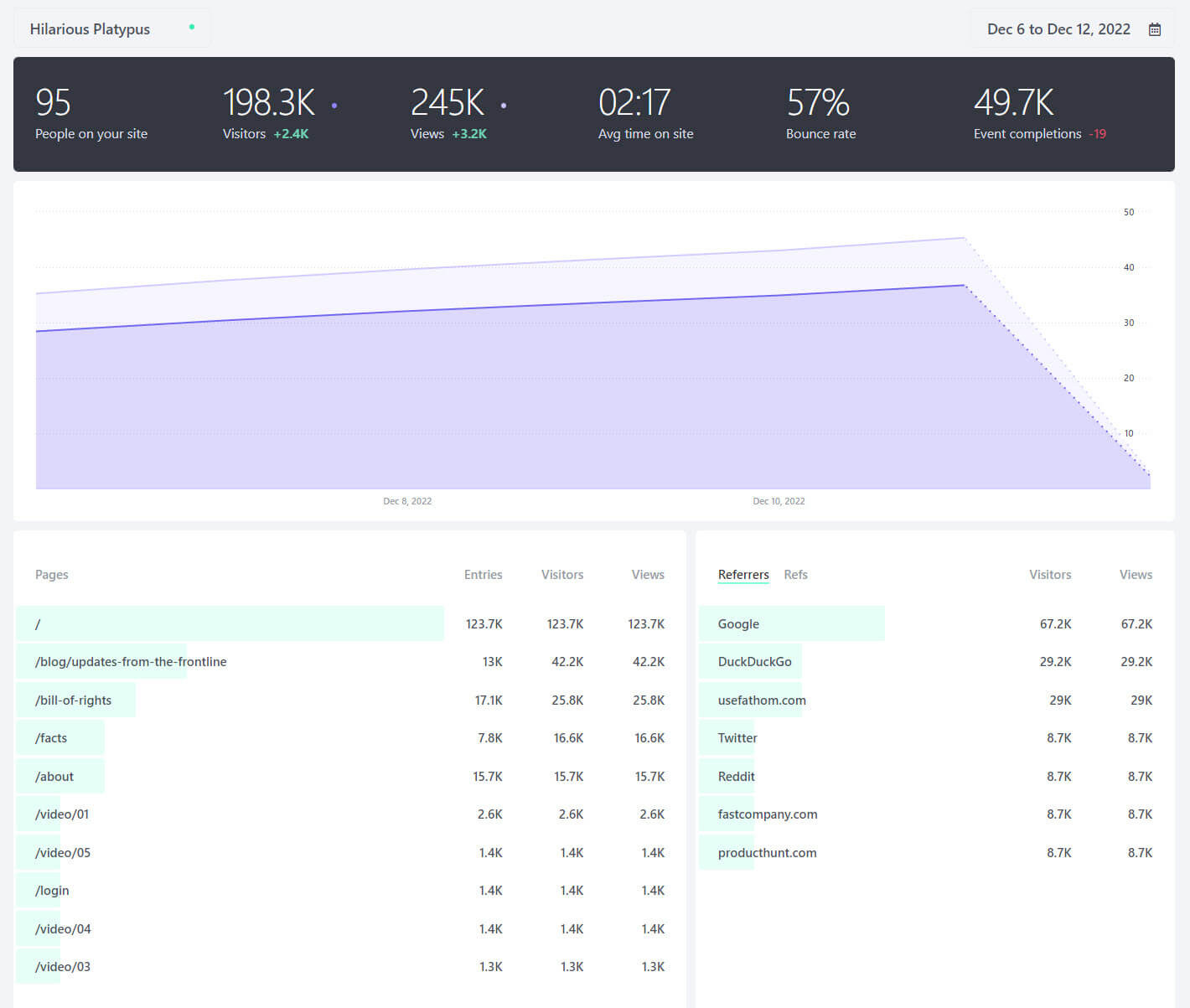Filter by the /facts page
Image resolution: width=1190 pixels, height=1008 pixels.
coord(350,738)
